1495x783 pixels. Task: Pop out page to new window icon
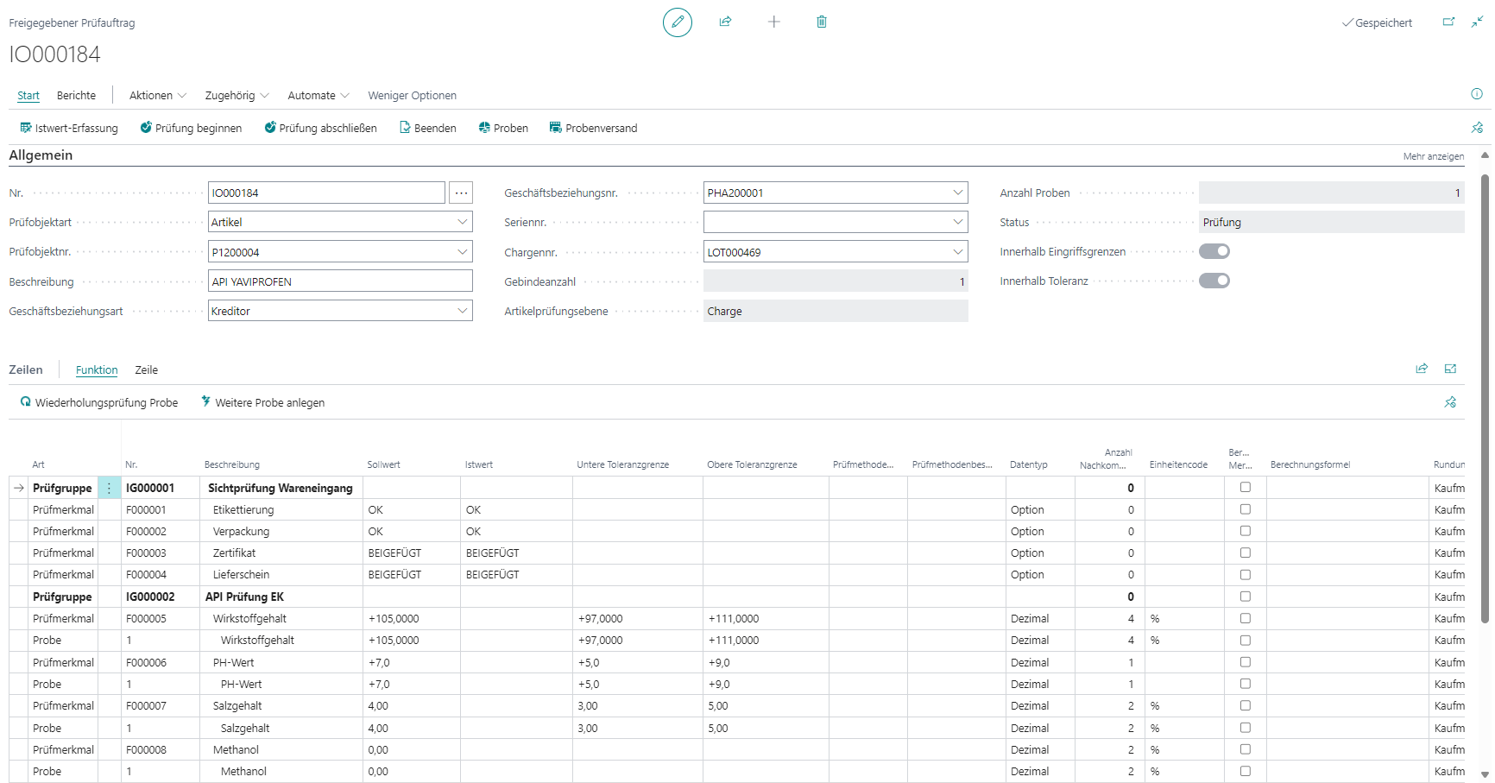[1449, 19]
